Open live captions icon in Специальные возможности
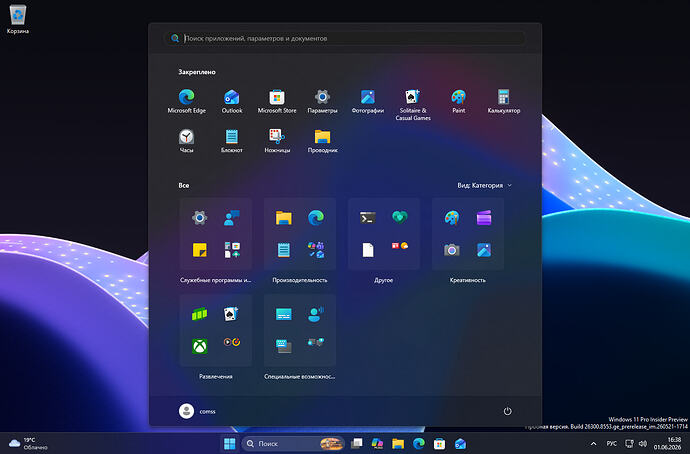This screenshot has height=454, width=690. point(284,314)
